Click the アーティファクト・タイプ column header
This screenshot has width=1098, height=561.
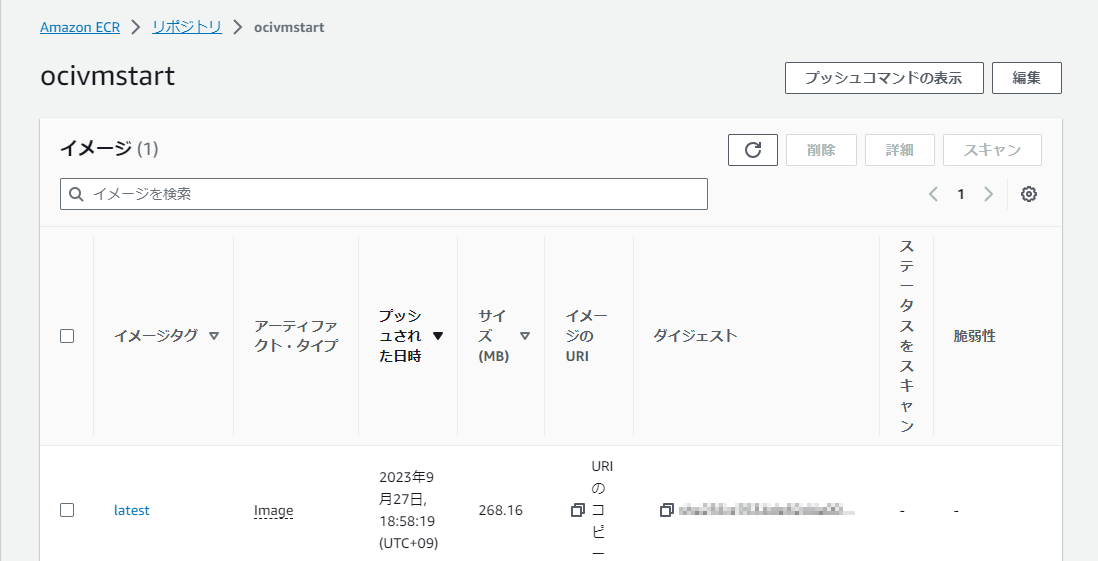coord(296,336)
